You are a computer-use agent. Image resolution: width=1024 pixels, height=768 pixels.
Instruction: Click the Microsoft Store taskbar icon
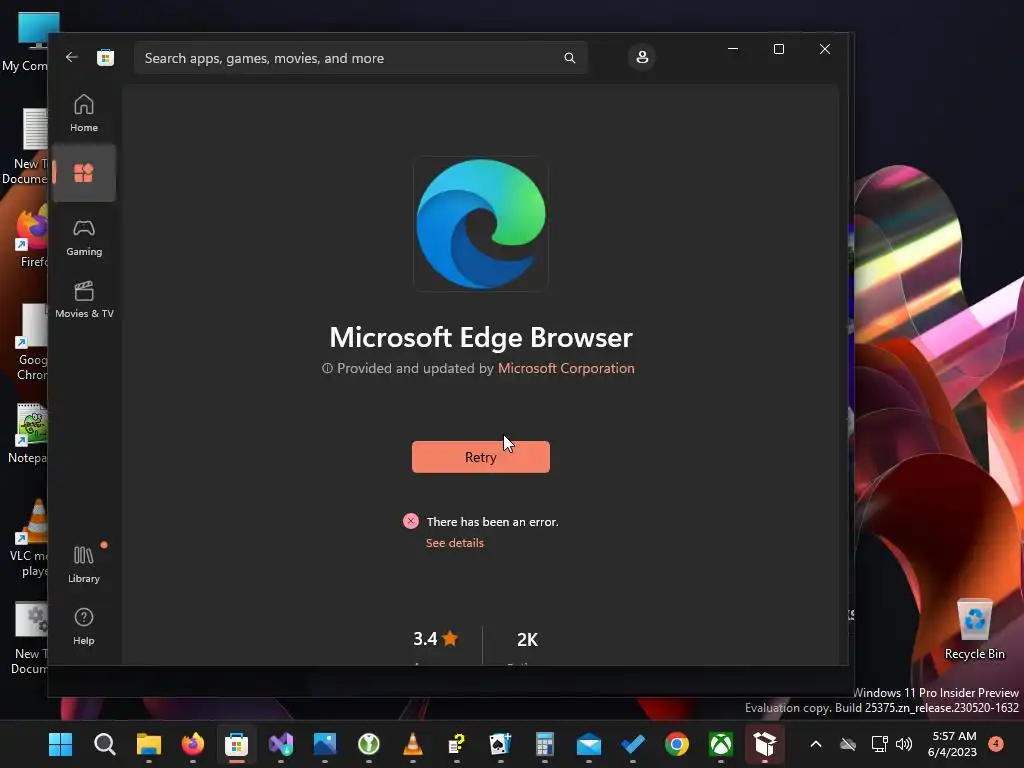[236, 744]
